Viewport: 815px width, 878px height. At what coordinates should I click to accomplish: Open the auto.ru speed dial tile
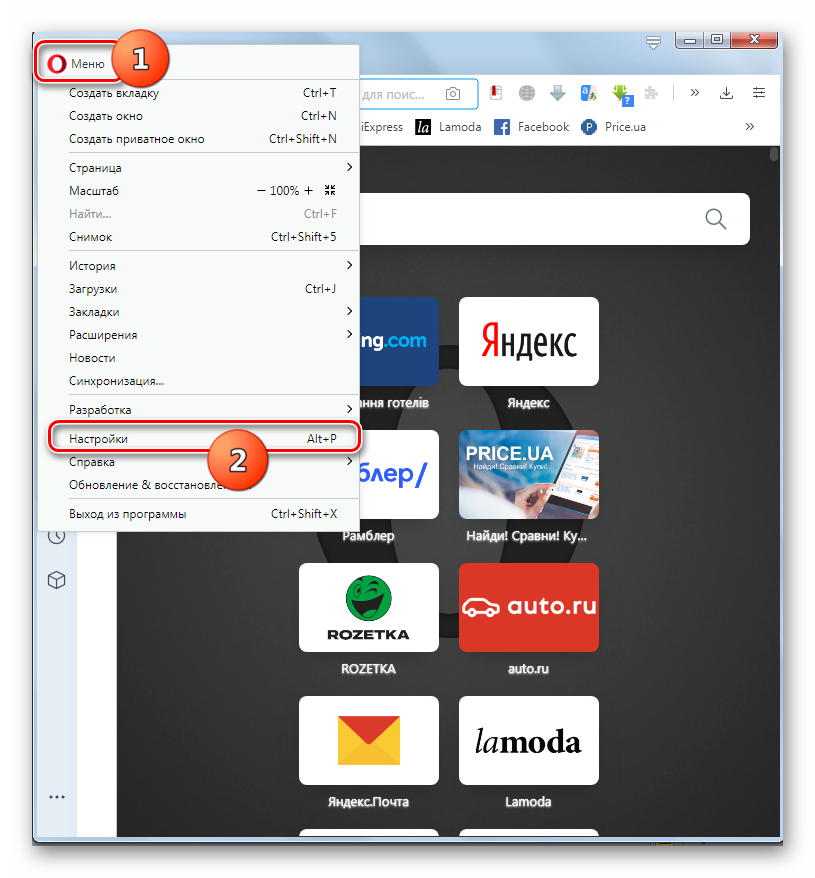coord(529,608)
